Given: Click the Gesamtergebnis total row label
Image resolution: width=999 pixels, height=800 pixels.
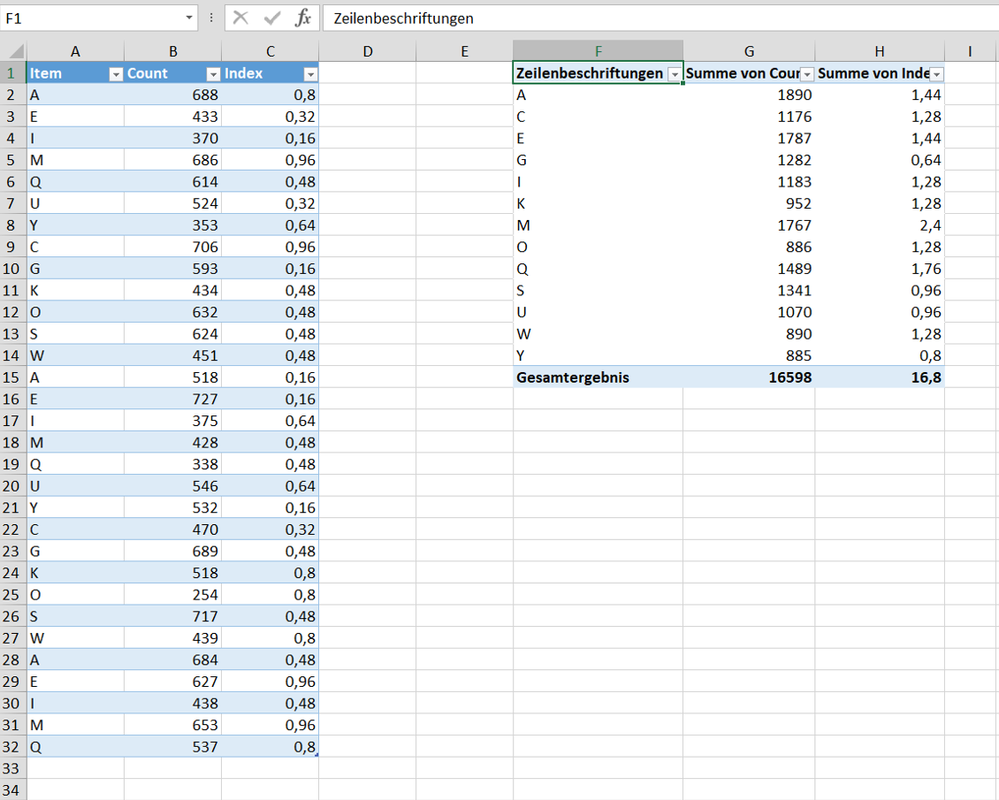Looking at the screenshot, I should point(572,377).
